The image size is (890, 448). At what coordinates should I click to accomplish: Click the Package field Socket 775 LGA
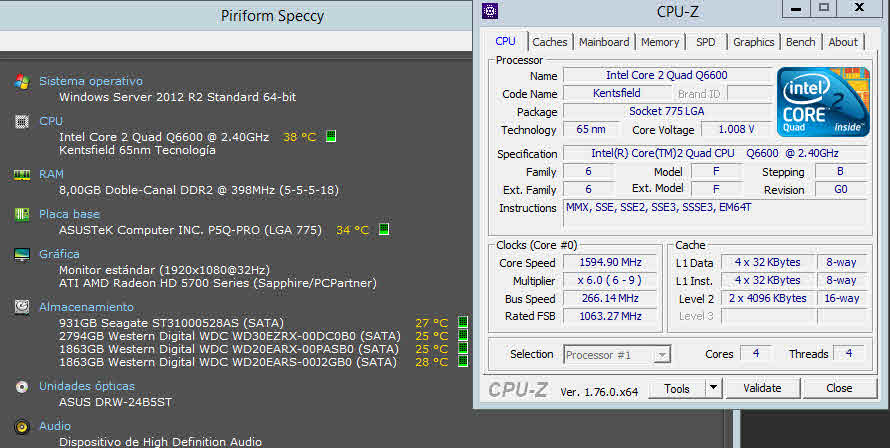click(667, 111)
